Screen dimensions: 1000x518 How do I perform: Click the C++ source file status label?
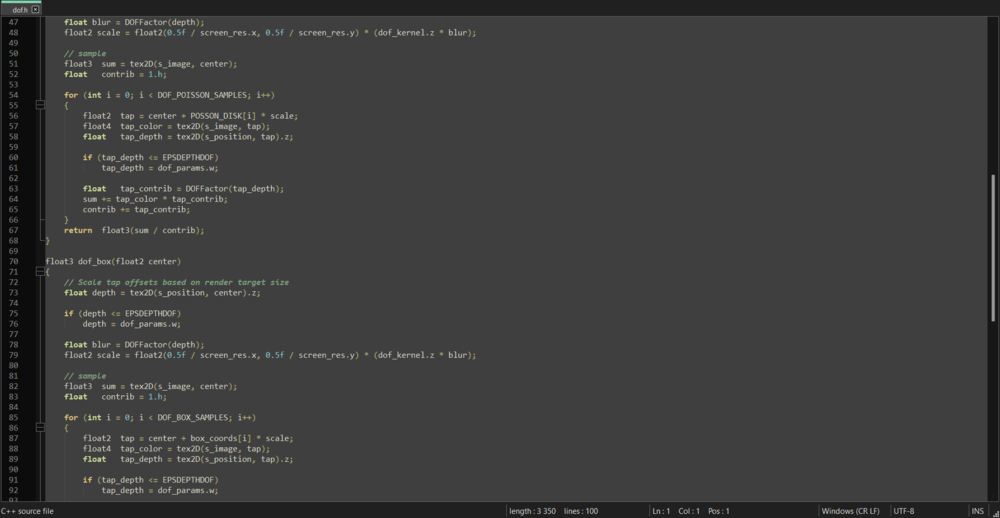click(x=28, y=511)
